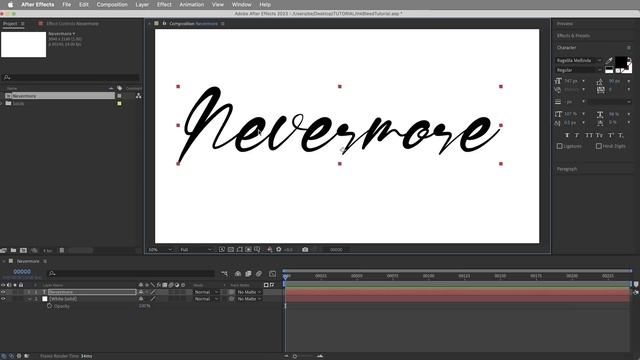Expand the Solids folder in Project panel
This screenshot has width=640, height=360.
[2, 104]
